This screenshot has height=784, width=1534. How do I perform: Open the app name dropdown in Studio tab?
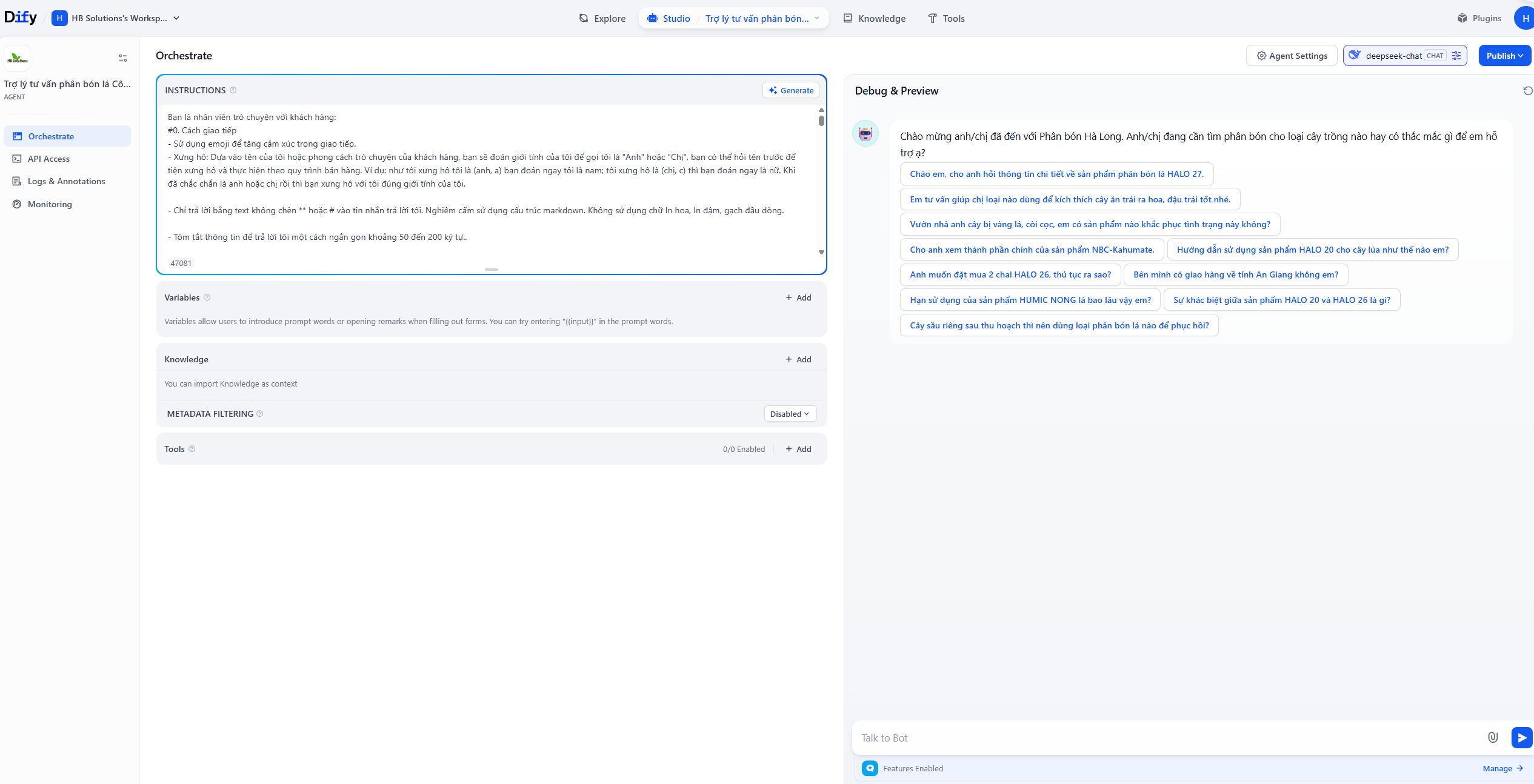pyautogui.click(x=816, y=18)
